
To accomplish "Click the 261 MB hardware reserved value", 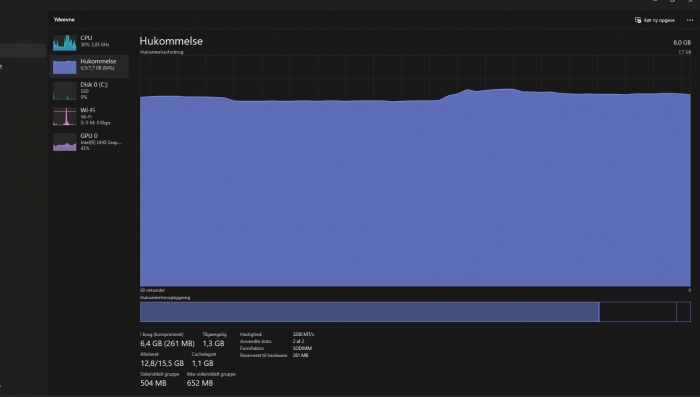I will (x=300, y=355).
